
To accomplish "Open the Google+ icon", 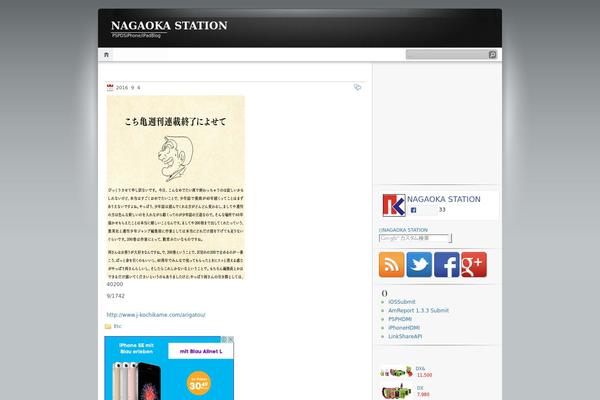I will coord(474,264).
